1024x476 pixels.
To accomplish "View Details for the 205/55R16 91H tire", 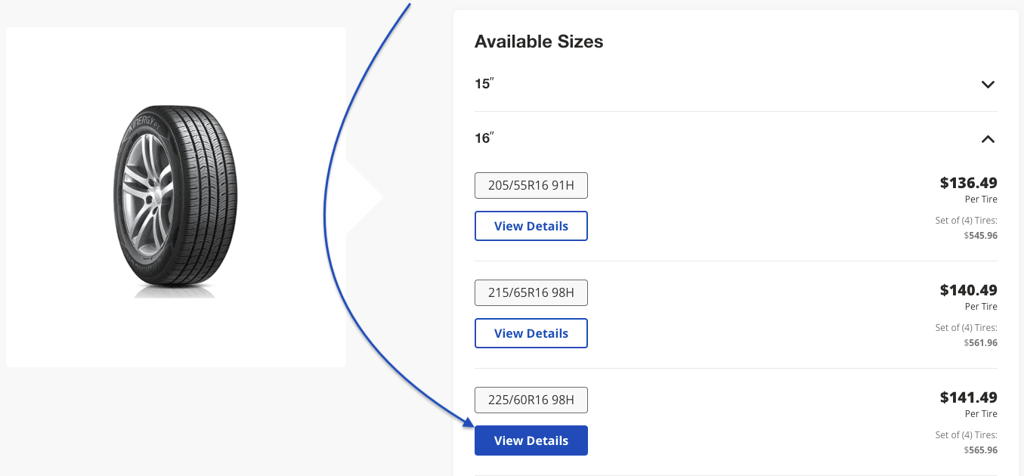I will click(531, 226).
